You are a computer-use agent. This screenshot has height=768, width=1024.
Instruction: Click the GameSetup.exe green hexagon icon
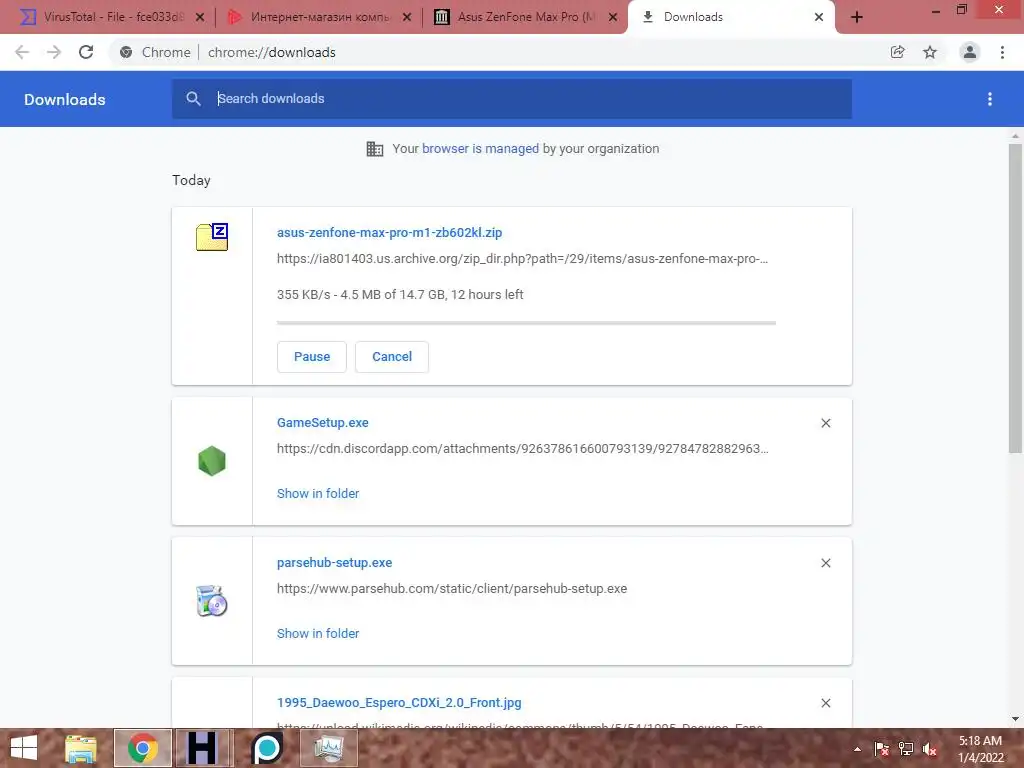[212, 461]
